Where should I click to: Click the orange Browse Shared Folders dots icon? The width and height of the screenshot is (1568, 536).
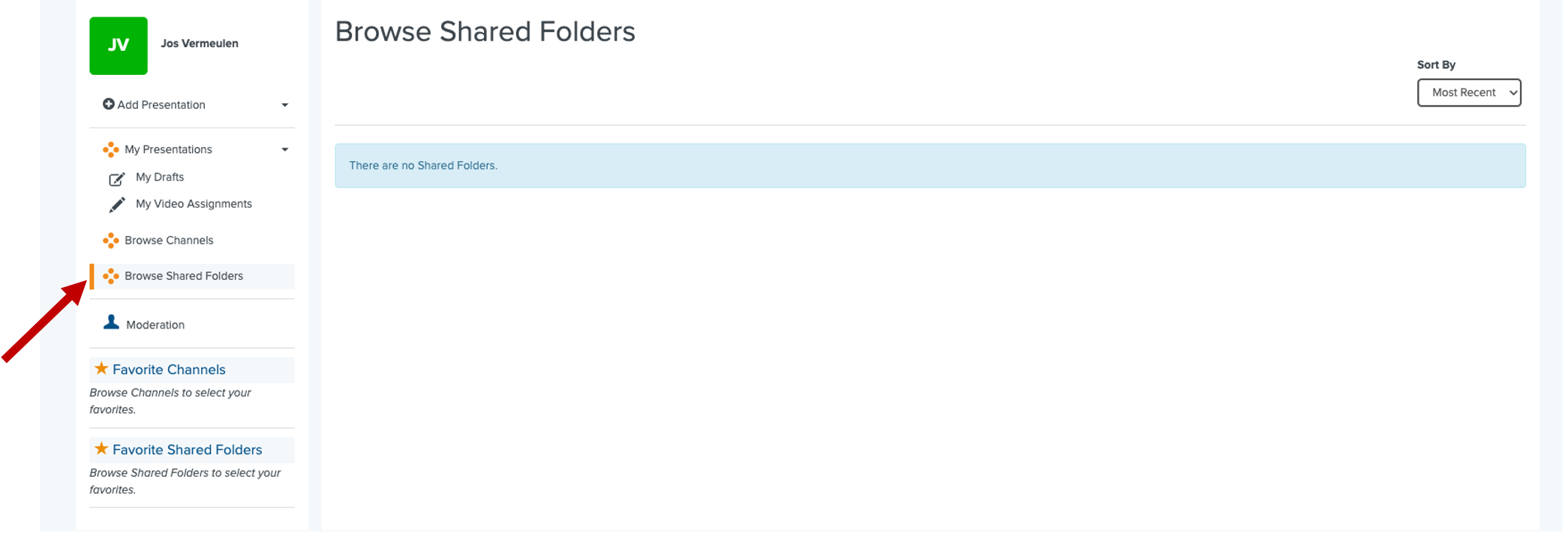coord(111,277)
